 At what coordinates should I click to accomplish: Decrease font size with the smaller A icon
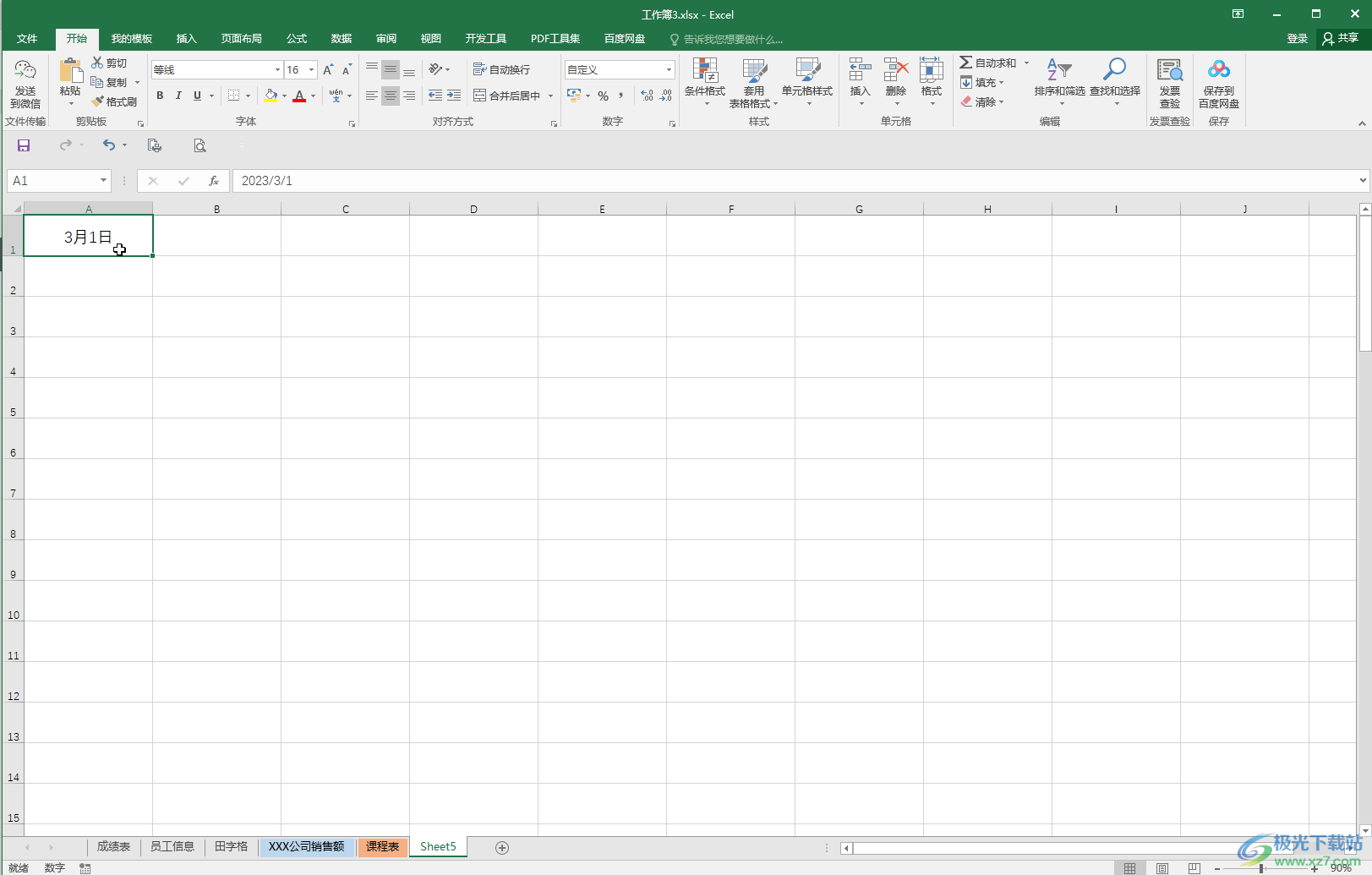(347, 70)
